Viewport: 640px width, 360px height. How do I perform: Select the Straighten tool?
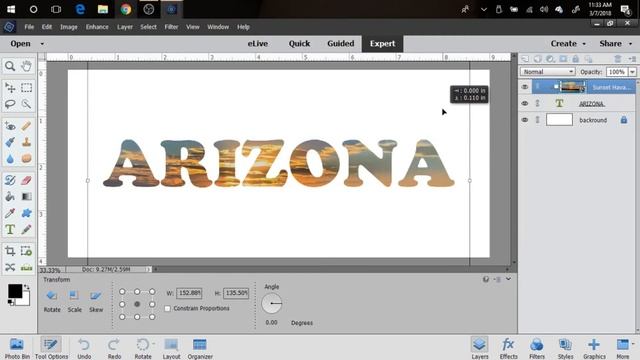(x=27, y=267)
